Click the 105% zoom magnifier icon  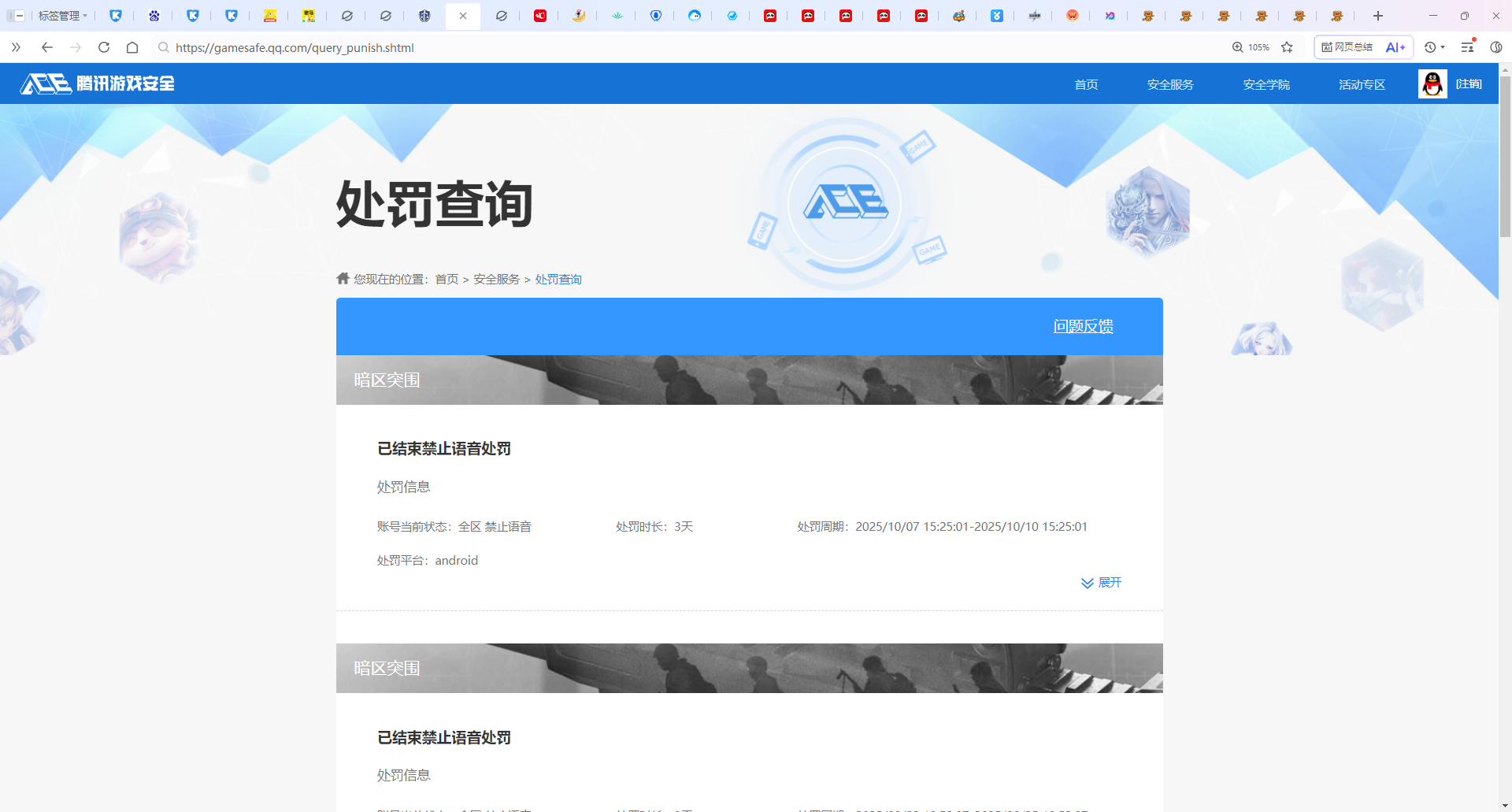[x=1238, y=47]
